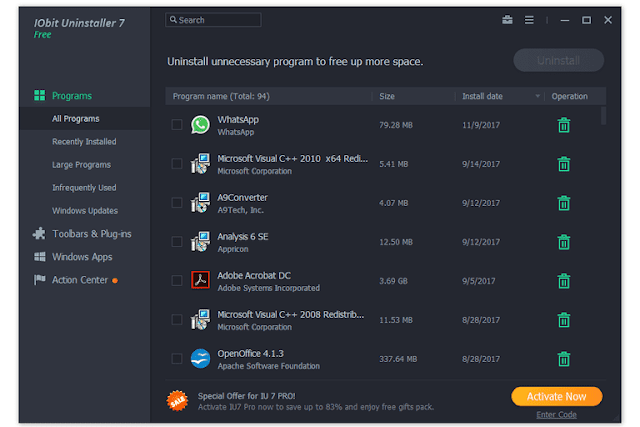Viewport: 640px width, 427px height.
Task: Check the Analysis 6 SE checkbox
Action: click(x=177, y=242)
